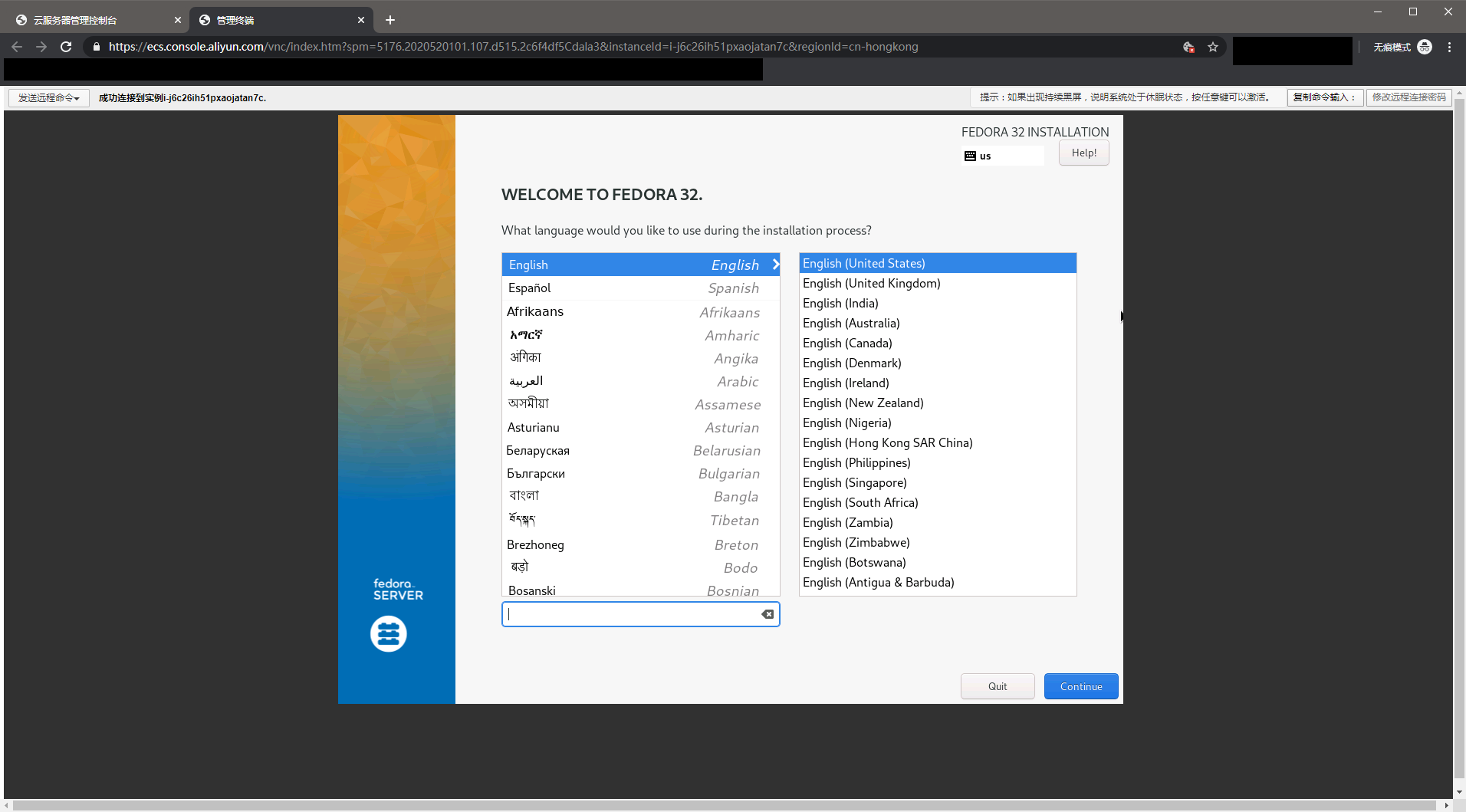Viewport: 1466px width, 812px height.
Task: Click the keyboard layout us indicator
Action: 1002,156
